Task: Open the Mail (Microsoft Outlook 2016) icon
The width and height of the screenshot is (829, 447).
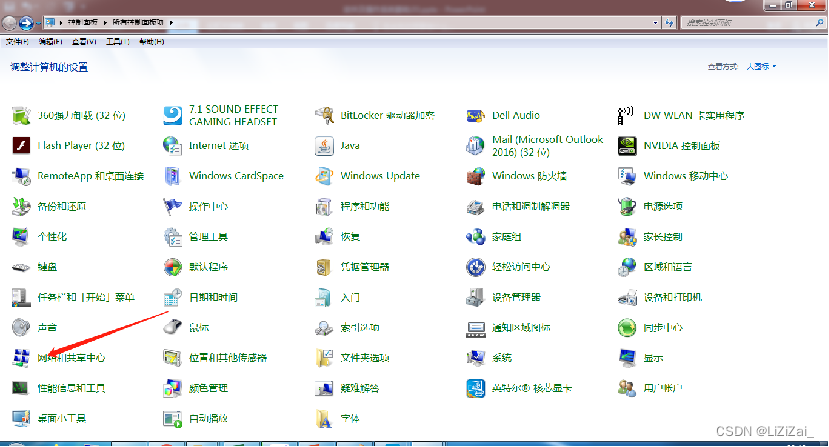Action: pyautogui.click(x=475, y=145)
